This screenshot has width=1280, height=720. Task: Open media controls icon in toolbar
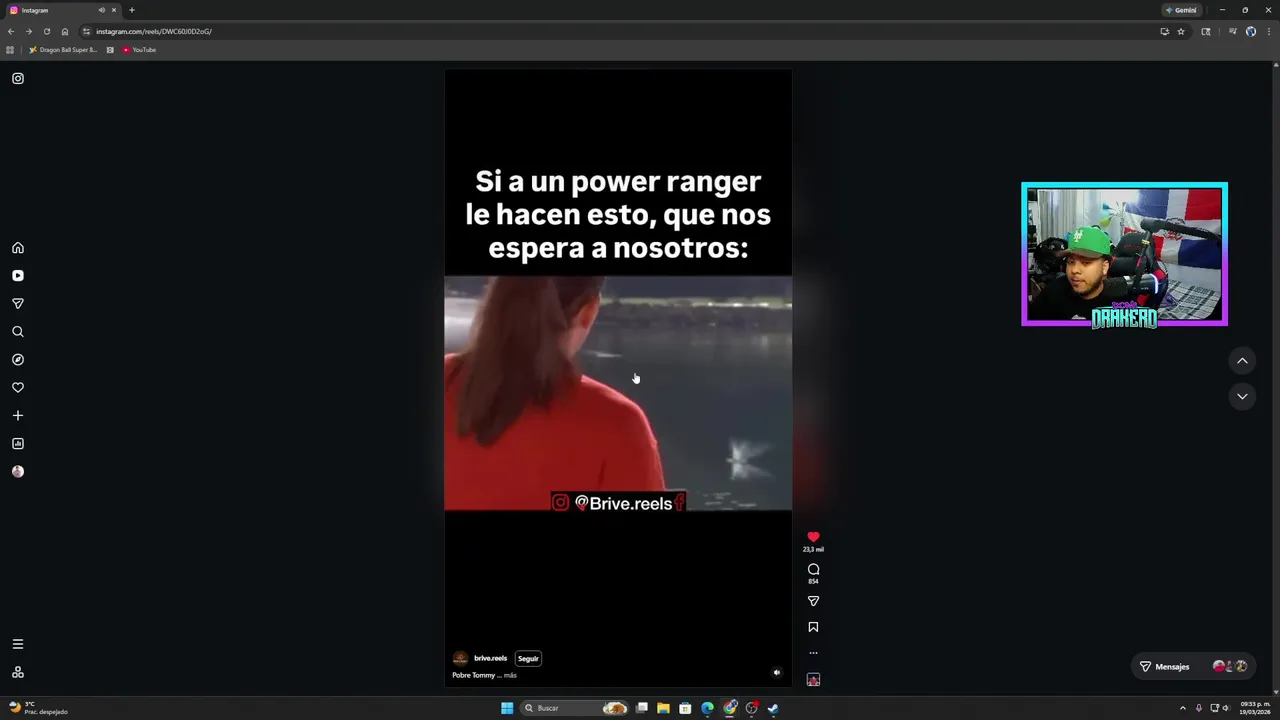tap(1232, 31)
